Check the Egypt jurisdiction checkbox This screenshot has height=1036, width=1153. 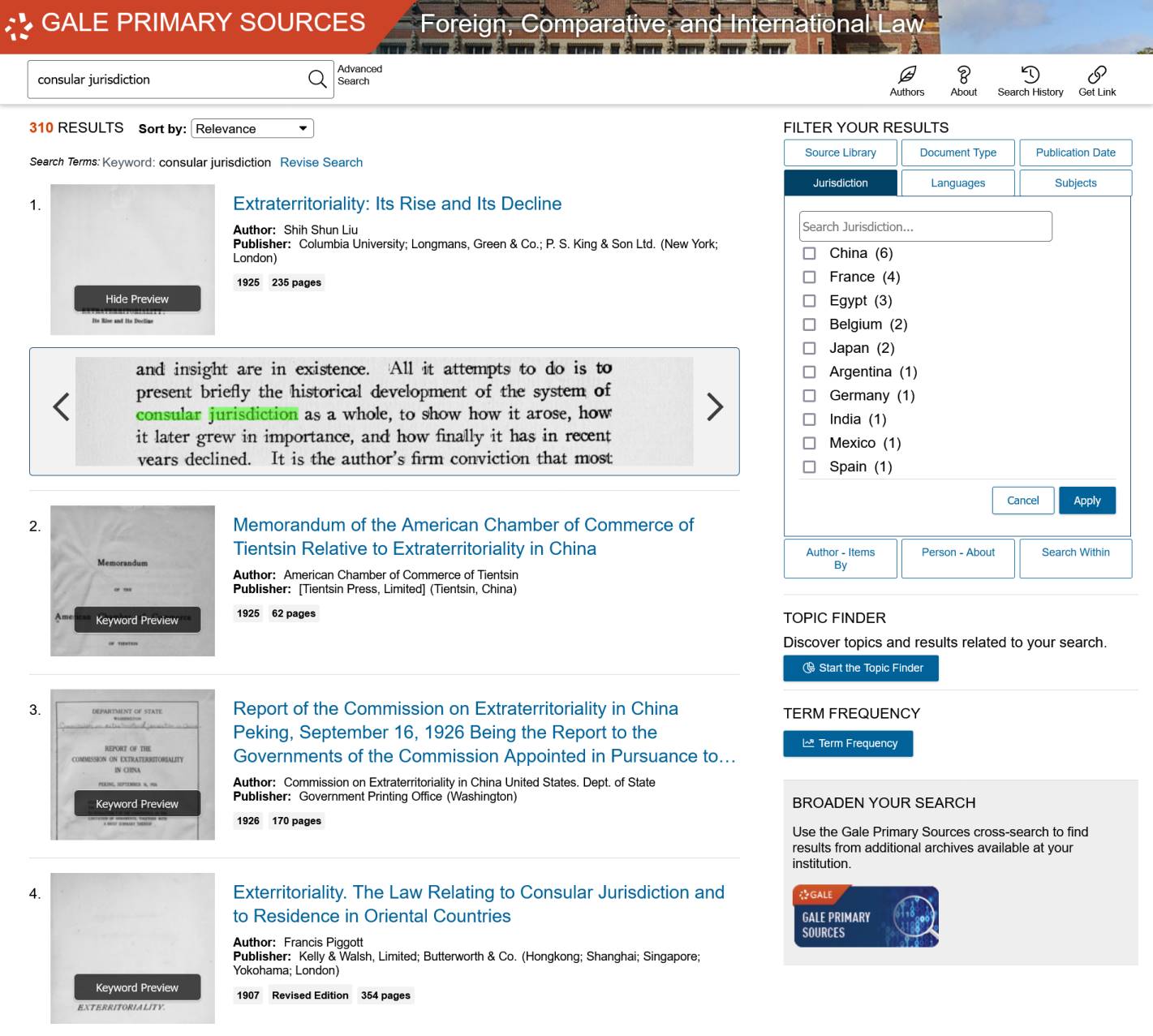pos(809,300)
